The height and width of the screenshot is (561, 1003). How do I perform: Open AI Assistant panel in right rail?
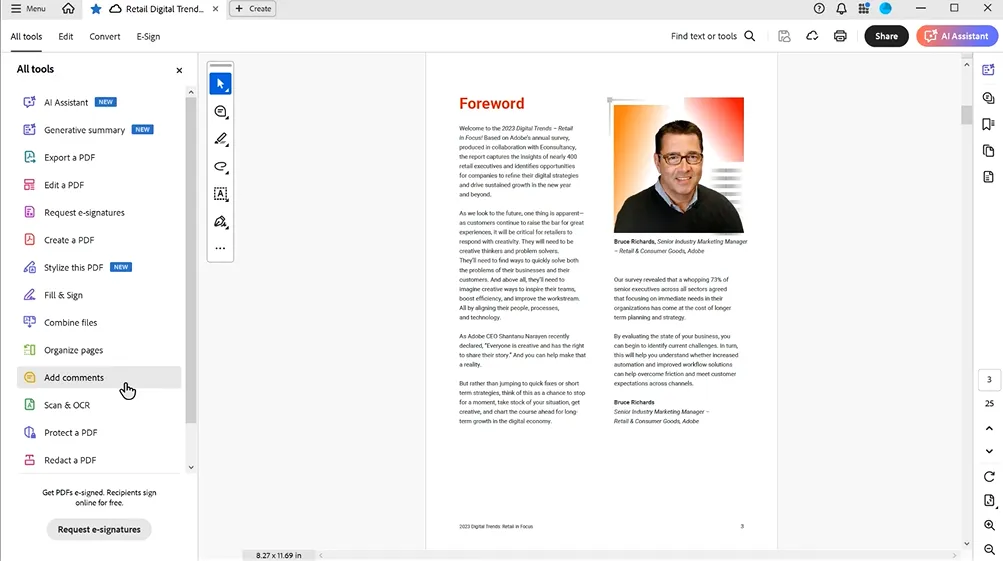click(989, 70)
